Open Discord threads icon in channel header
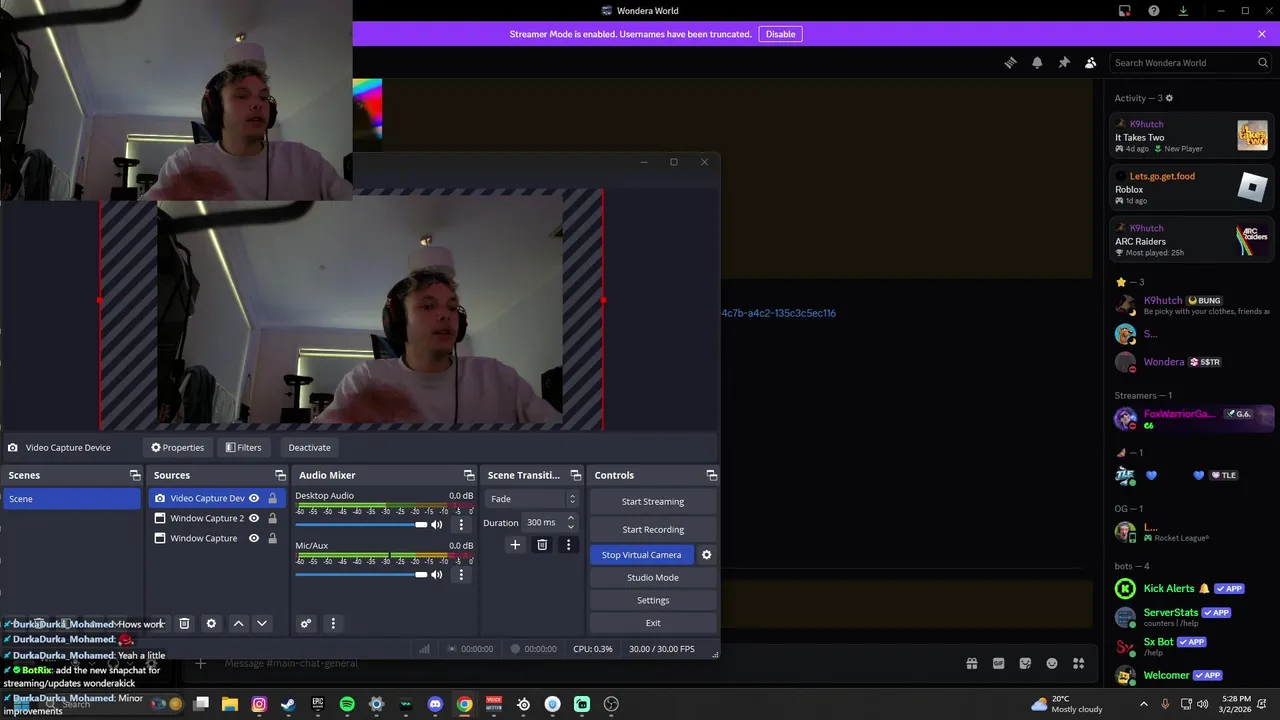 (x=1010, y=62)
